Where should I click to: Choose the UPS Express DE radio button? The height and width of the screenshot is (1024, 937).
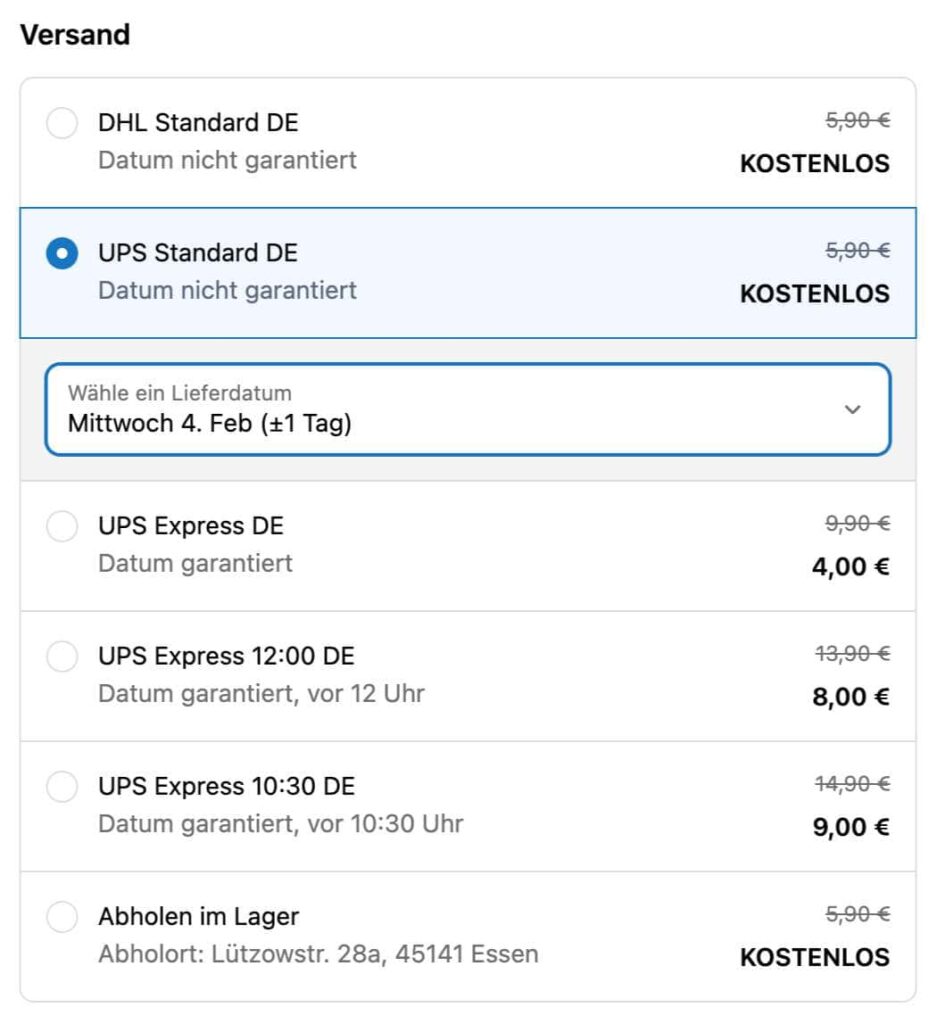tap(62, 527)
